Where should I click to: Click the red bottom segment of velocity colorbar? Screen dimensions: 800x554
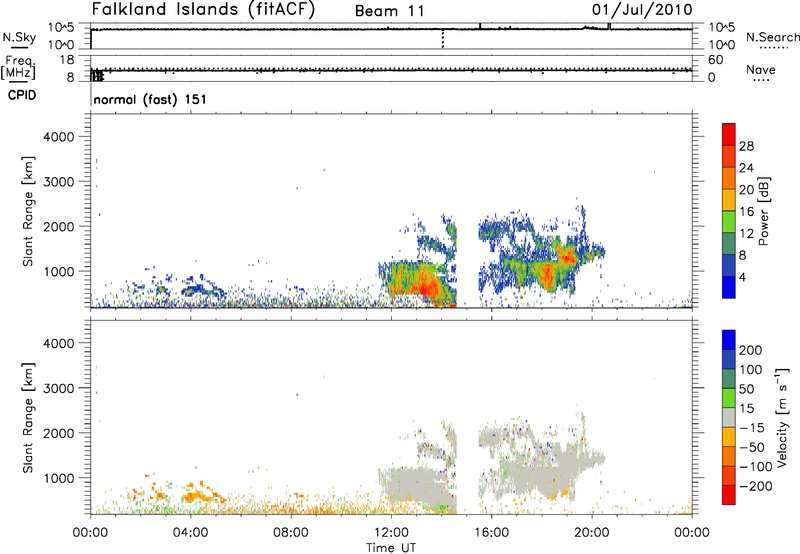729,495
